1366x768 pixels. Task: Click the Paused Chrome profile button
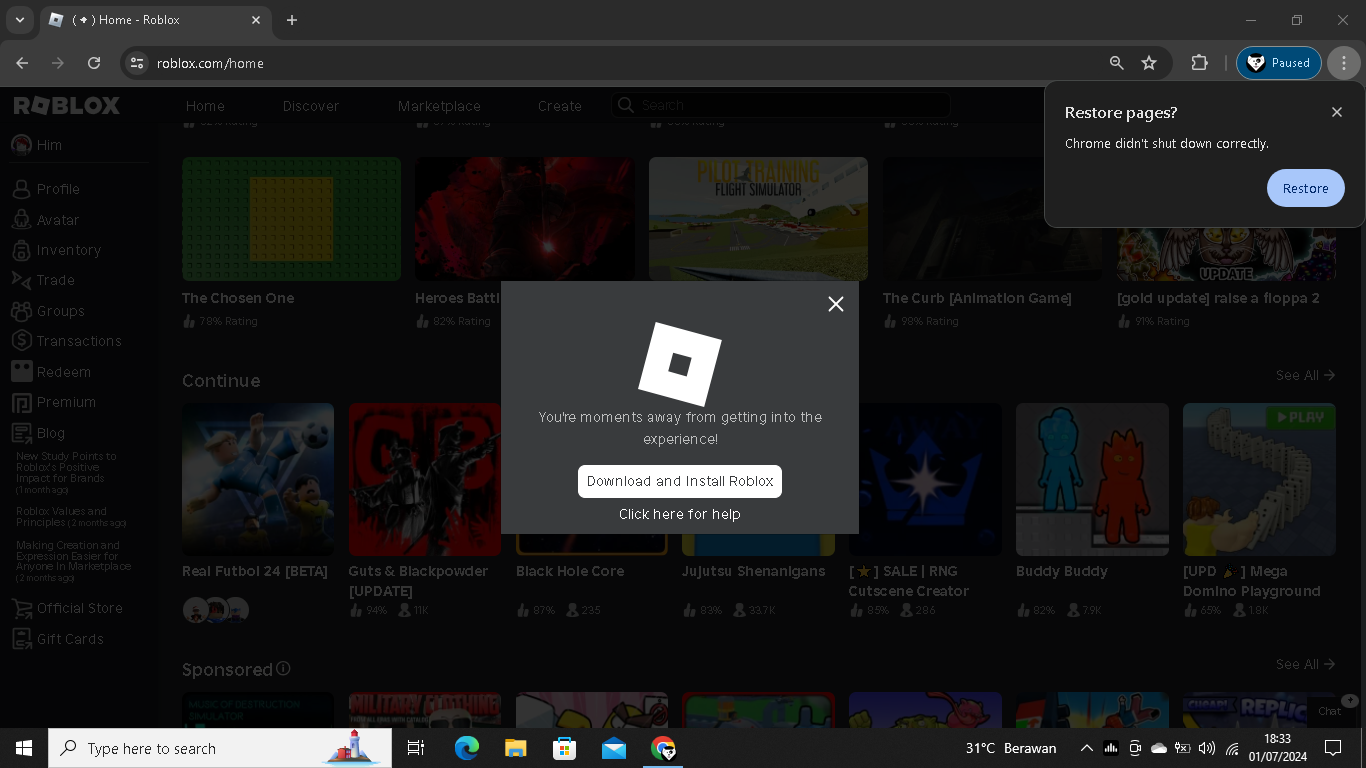pyautogui.click(x=1279, y=63)
